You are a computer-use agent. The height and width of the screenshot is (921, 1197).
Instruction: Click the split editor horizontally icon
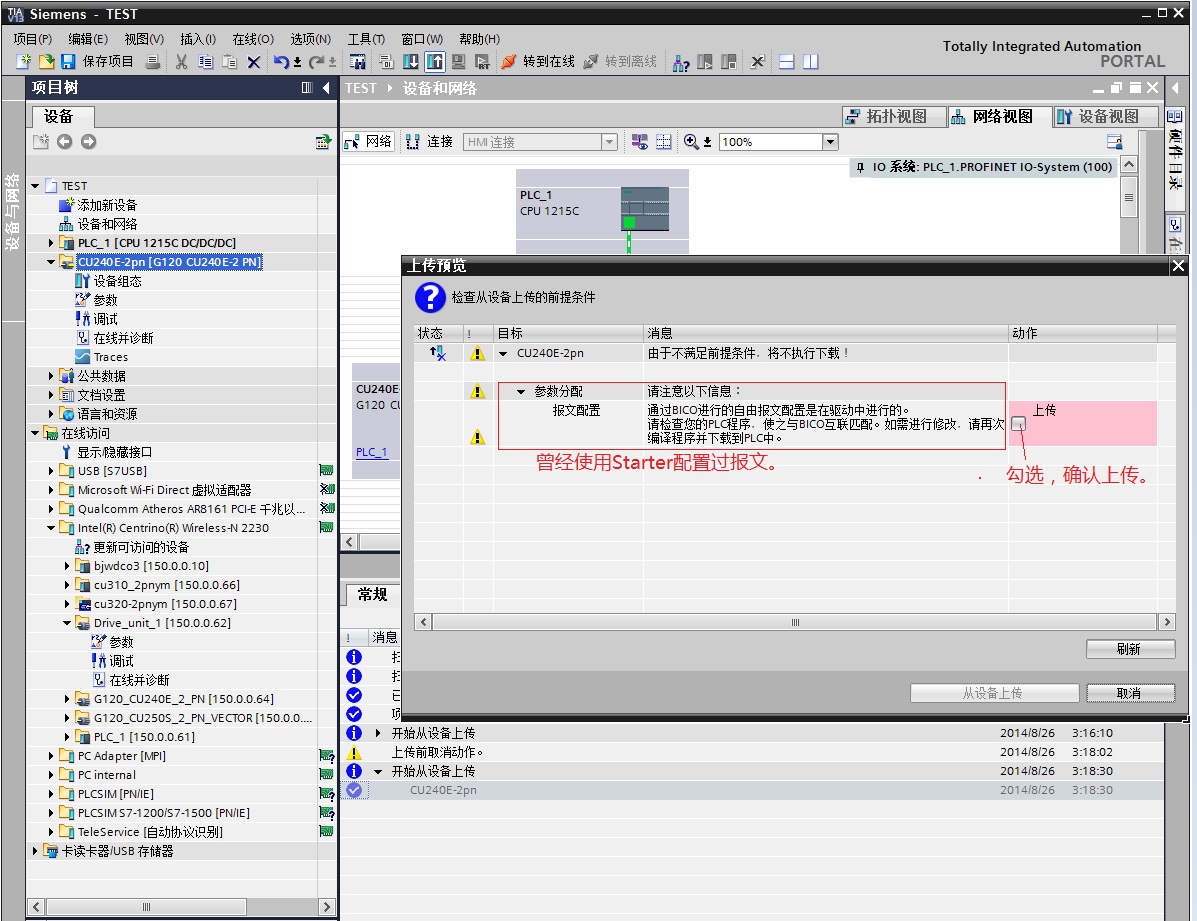[x=786, y=62]
